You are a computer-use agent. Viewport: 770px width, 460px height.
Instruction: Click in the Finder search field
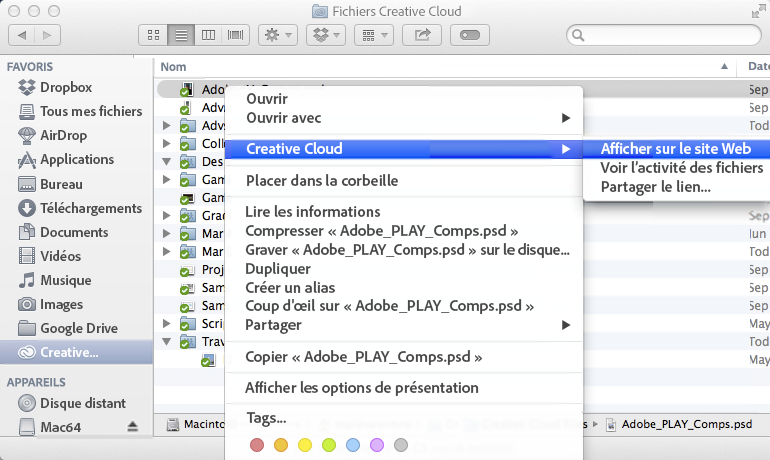(663, 35)
